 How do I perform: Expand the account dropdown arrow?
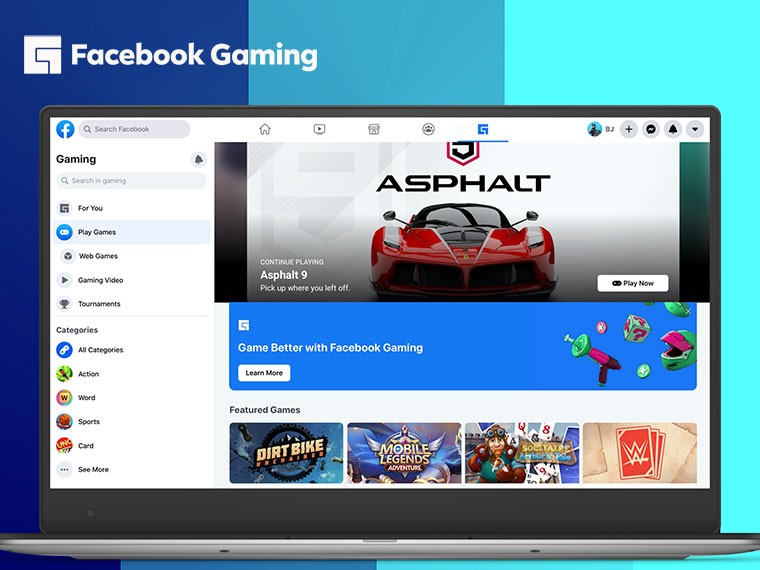[695, 129]
